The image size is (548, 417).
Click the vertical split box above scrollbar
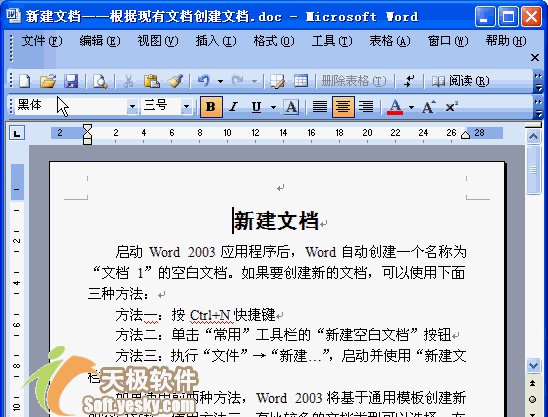[x=533, y=125]
